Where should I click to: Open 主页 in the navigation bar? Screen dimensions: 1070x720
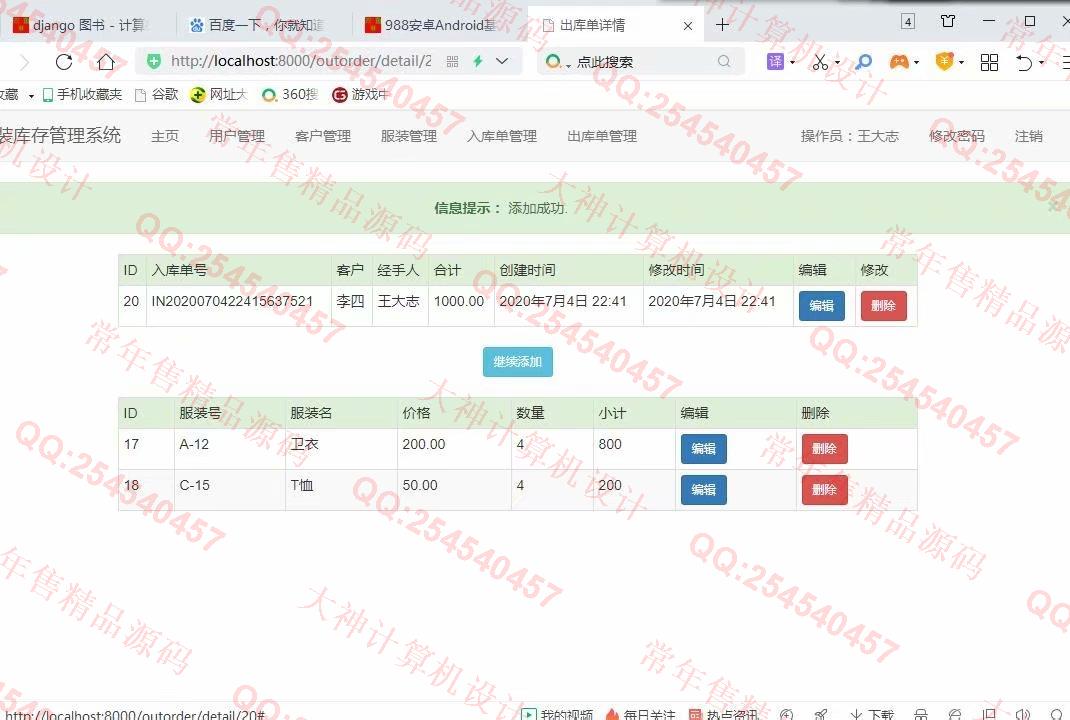click(x=164, y=136)
